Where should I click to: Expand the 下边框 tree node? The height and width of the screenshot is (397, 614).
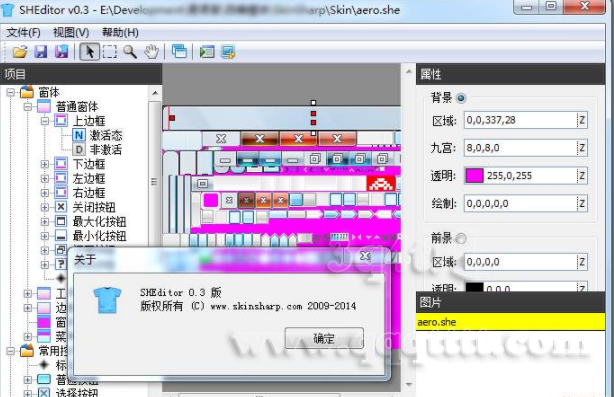point(45,164)
